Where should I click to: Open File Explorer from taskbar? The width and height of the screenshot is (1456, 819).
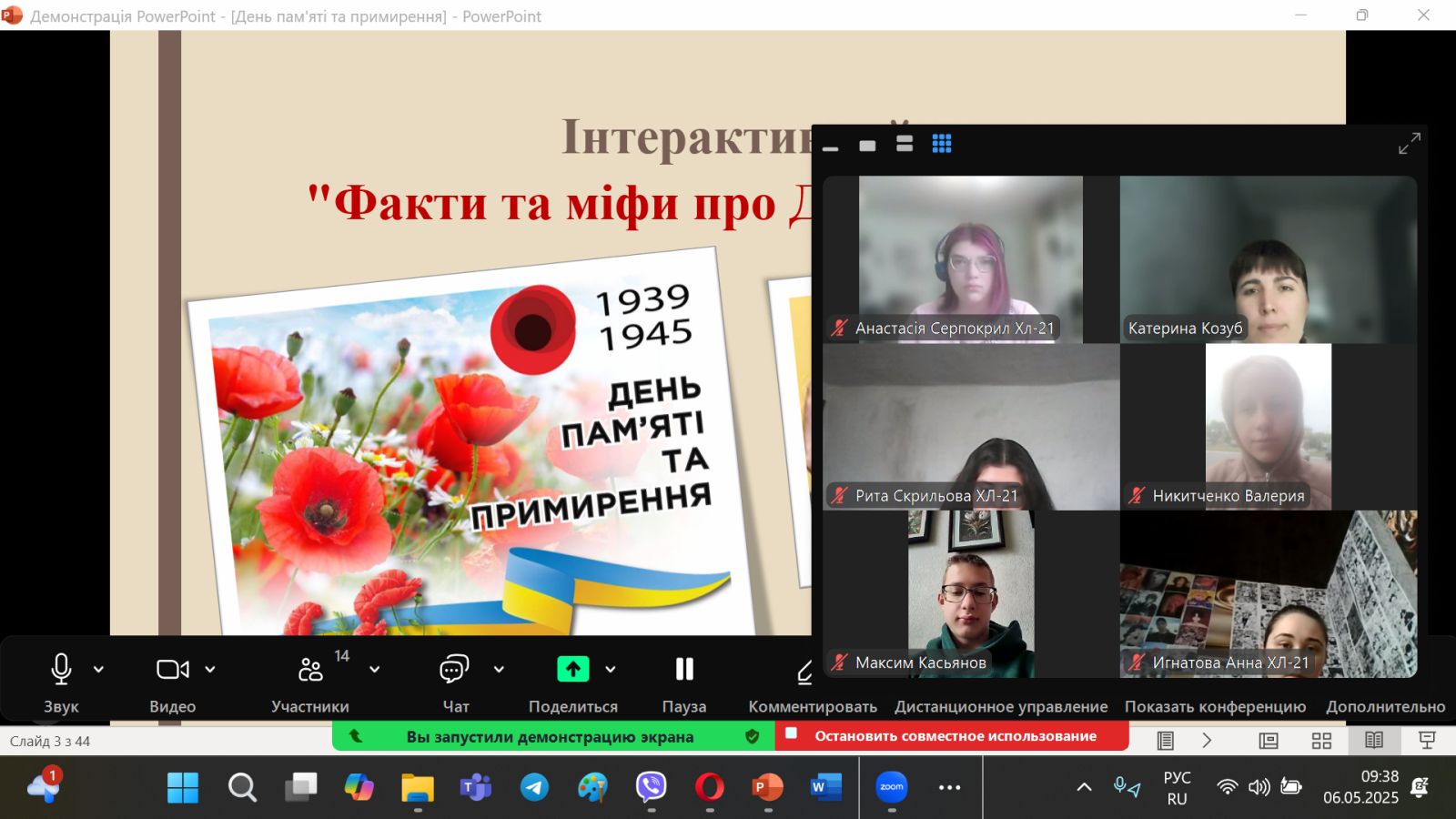coord(418,787)
